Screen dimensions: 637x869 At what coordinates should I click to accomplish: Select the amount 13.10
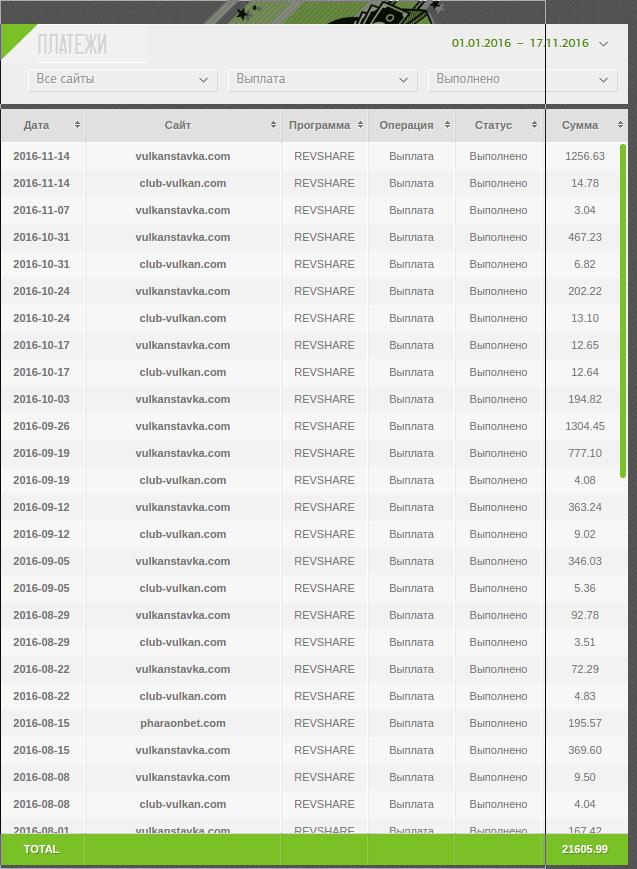coord(585,319)
